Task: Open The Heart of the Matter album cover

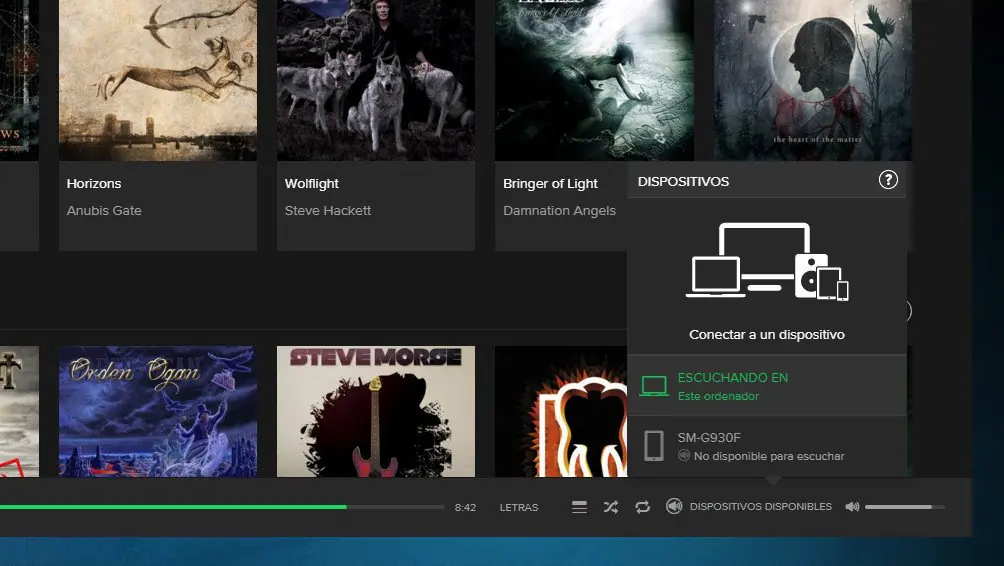Action: point(813,80)
